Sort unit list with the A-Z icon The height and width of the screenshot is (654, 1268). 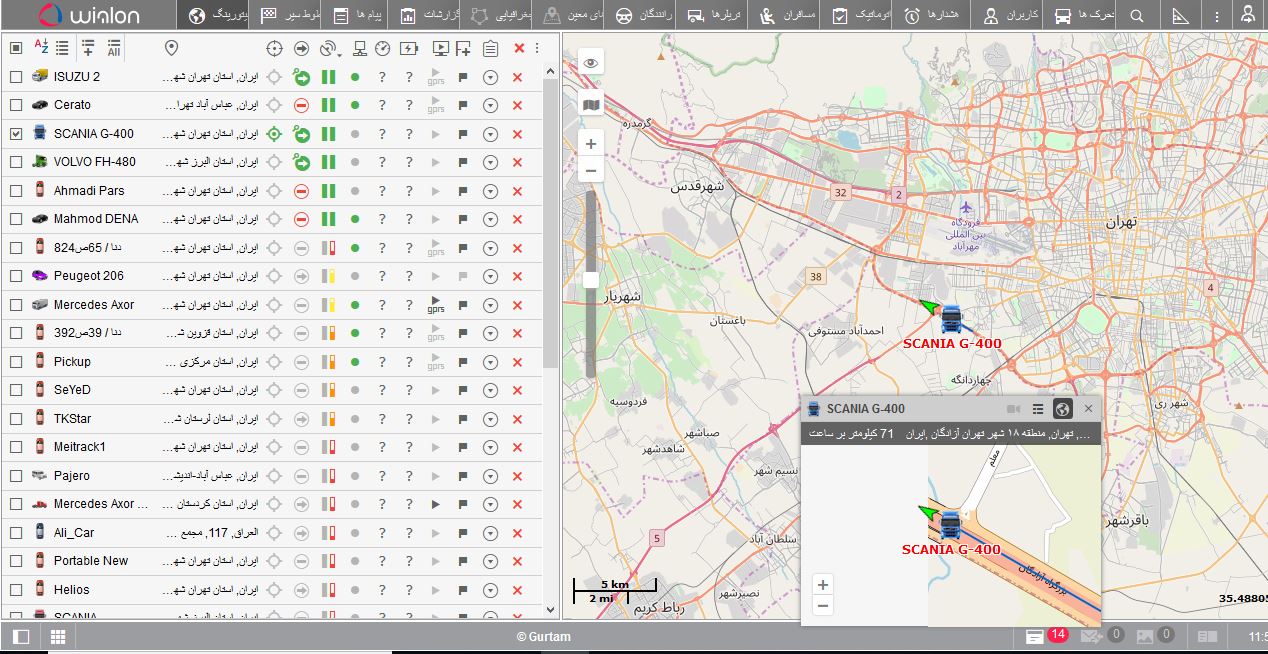pyautogui.click(x=41, y=46)
